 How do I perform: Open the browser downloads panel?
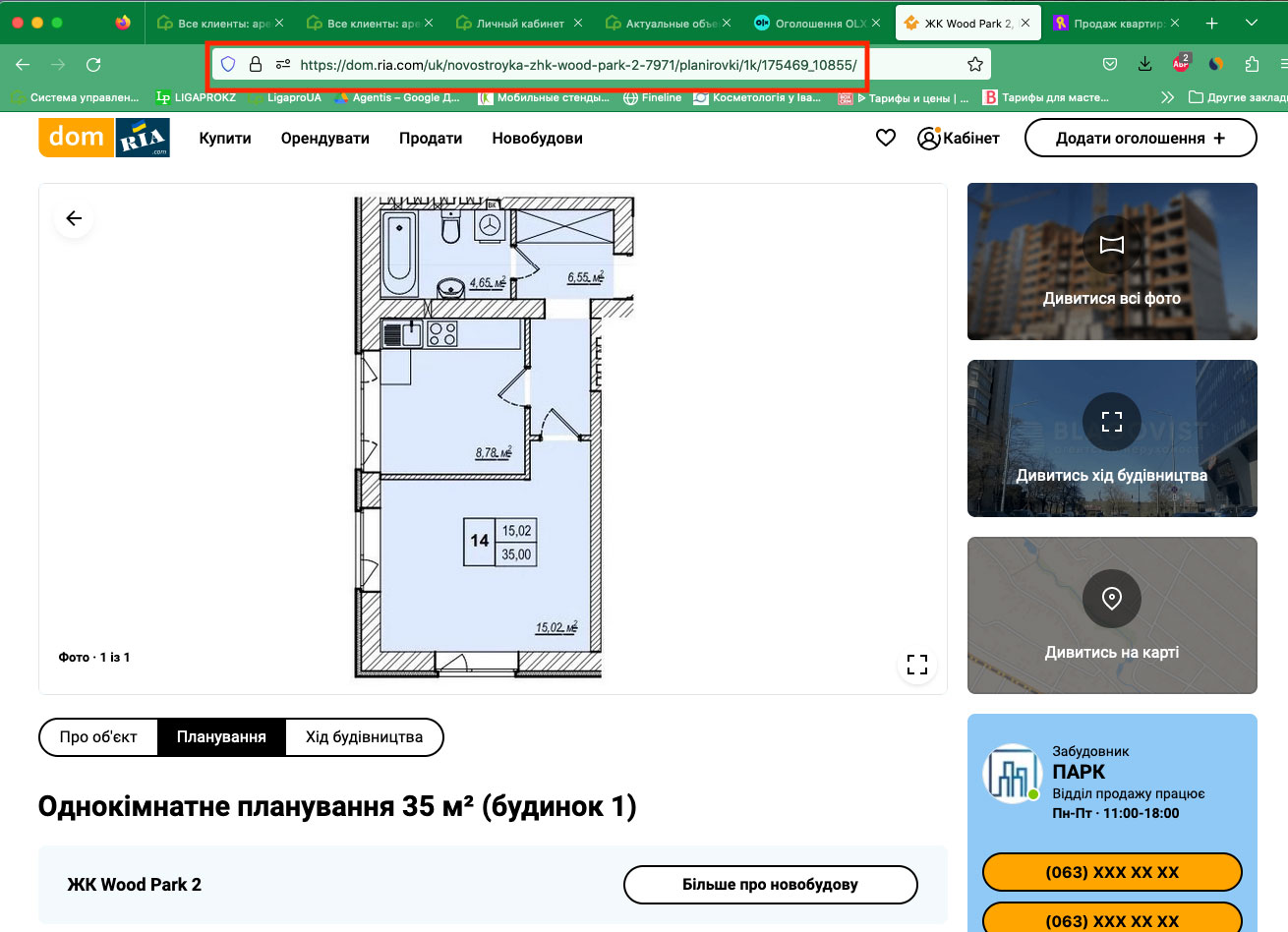tap(1145, 65)
